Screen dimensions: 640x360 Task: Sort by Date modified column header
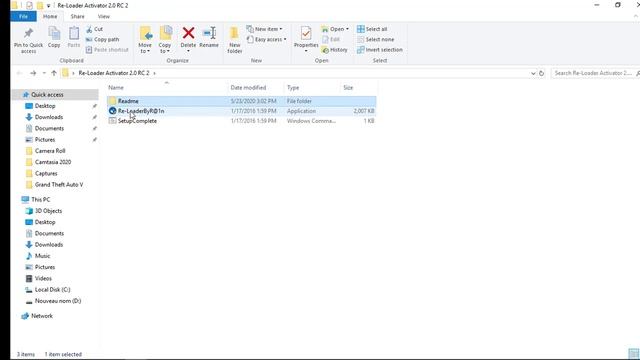click(x=248, y=88)
